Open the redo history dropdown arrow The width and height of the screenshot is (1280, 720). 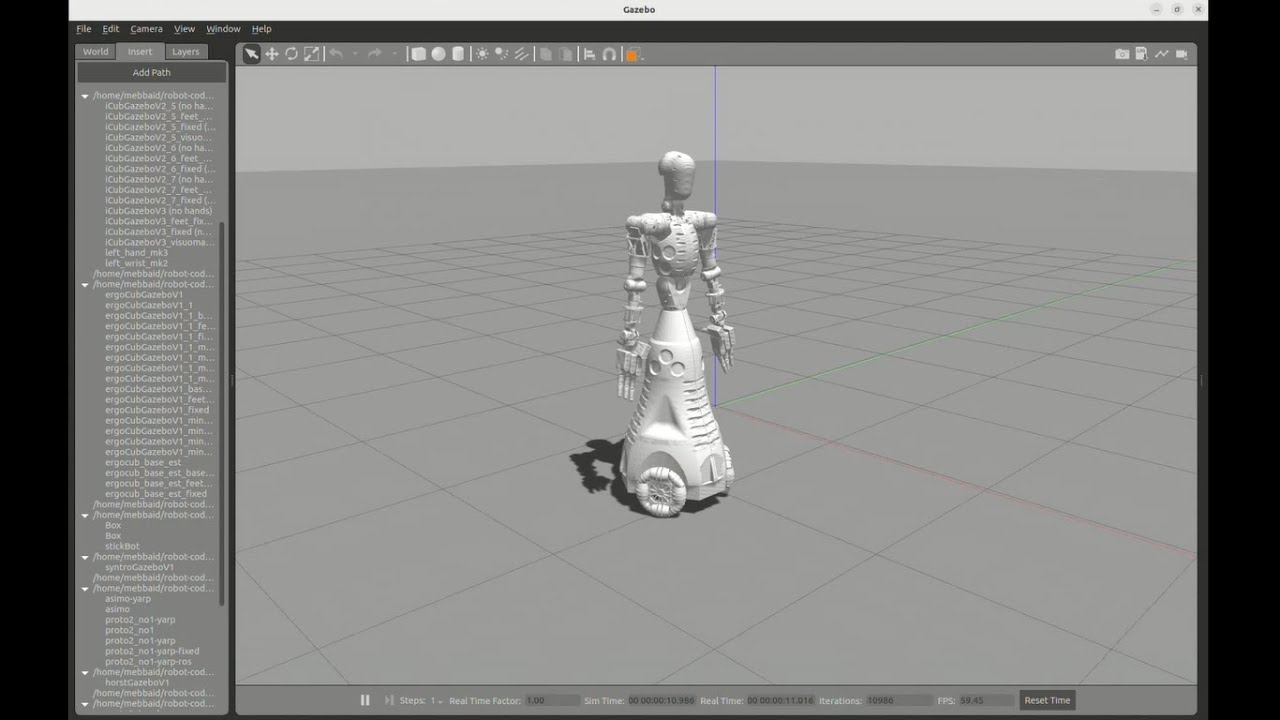394,54
